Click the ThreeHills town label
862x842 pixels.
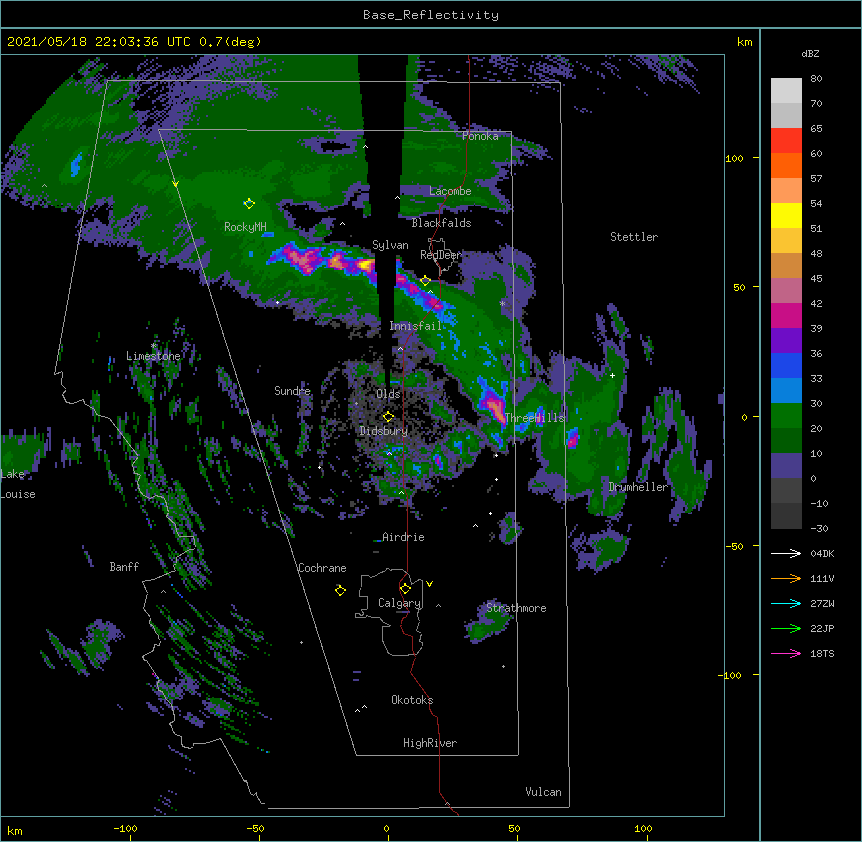[535, 418]
